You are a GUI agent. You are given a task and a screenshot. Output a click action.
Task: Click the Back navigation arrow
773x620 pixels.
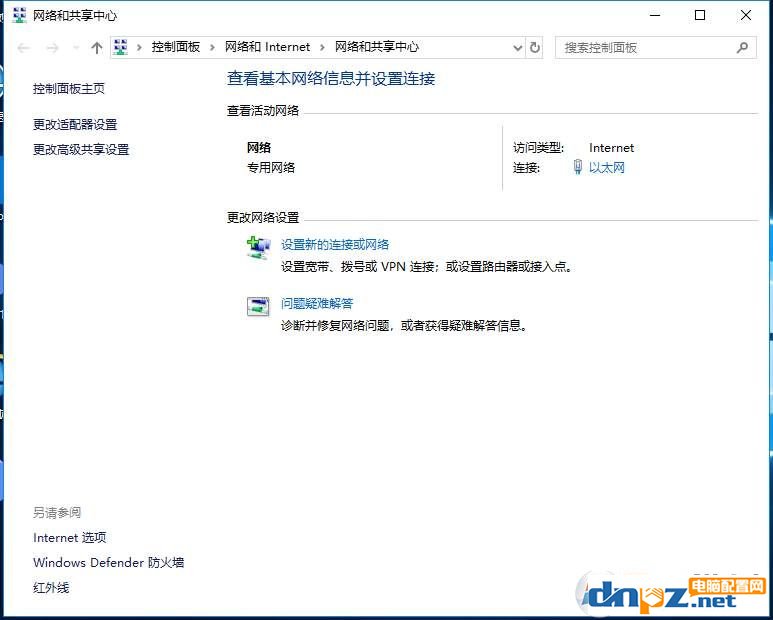pos(23,48)
